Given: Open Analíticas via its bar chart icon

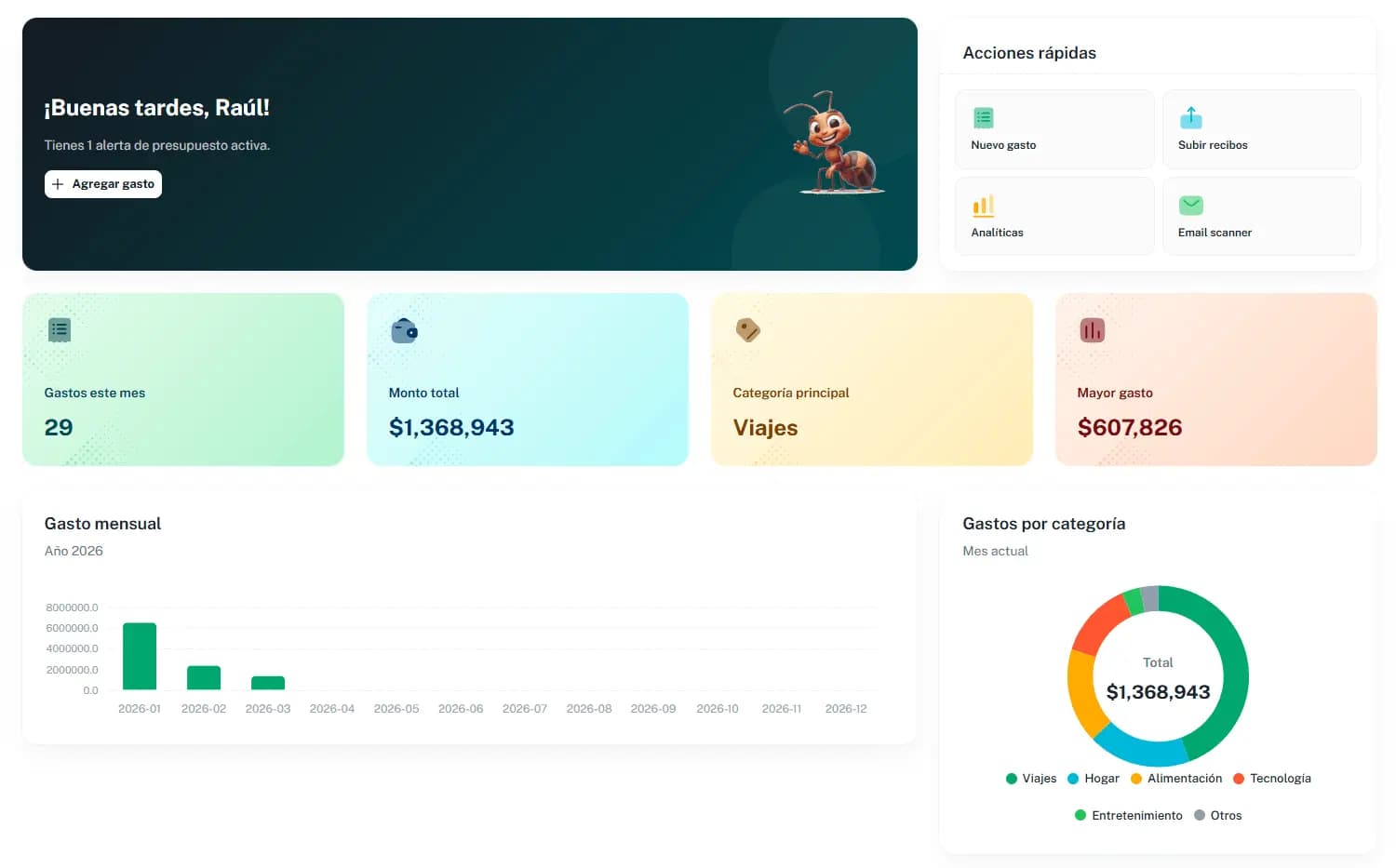Looking at the screenshot, I should [x=984, y=205].
